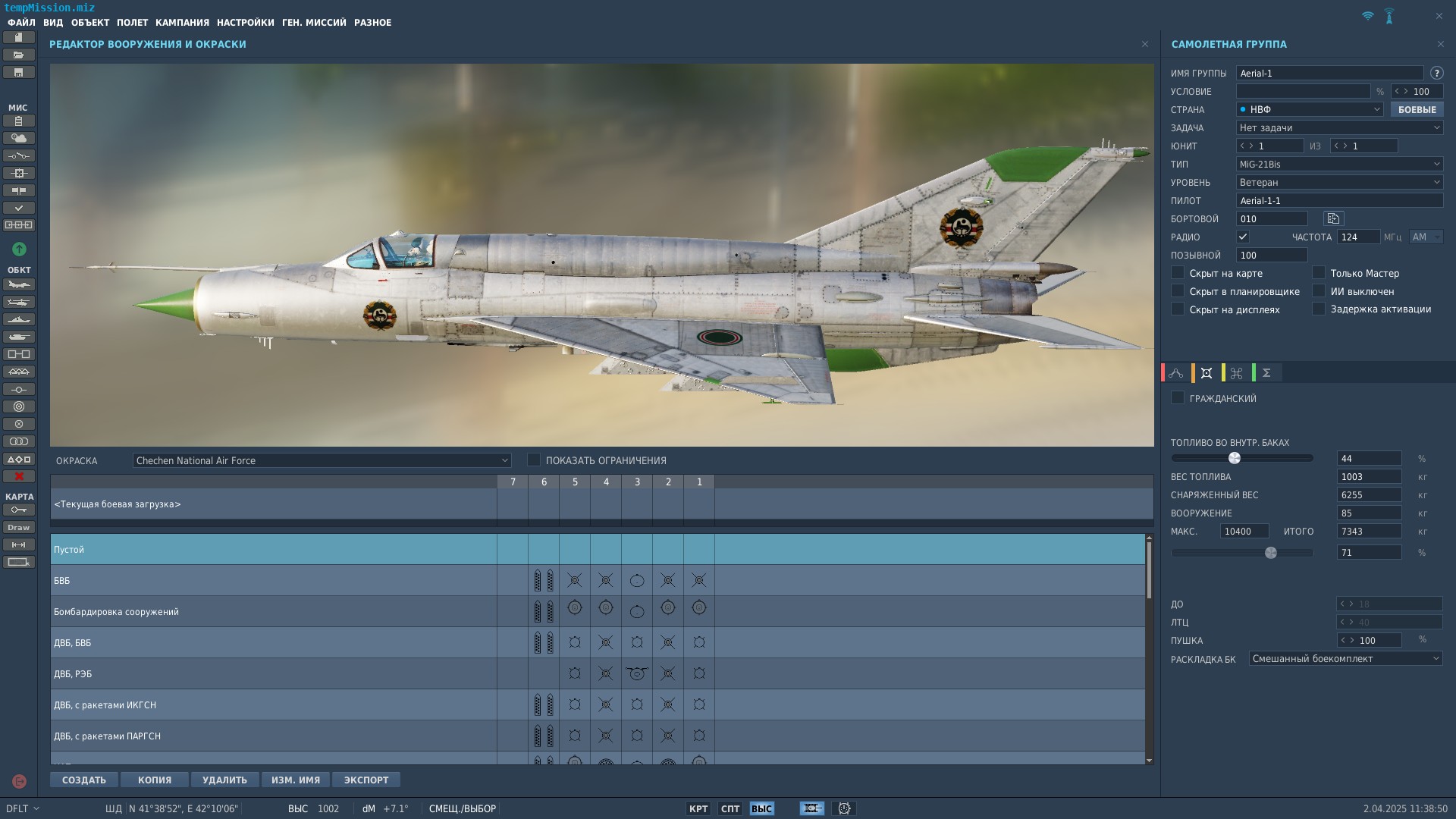Open the Настройки menu
Viewport: 1456px width, 819px height.
(245, 23)
